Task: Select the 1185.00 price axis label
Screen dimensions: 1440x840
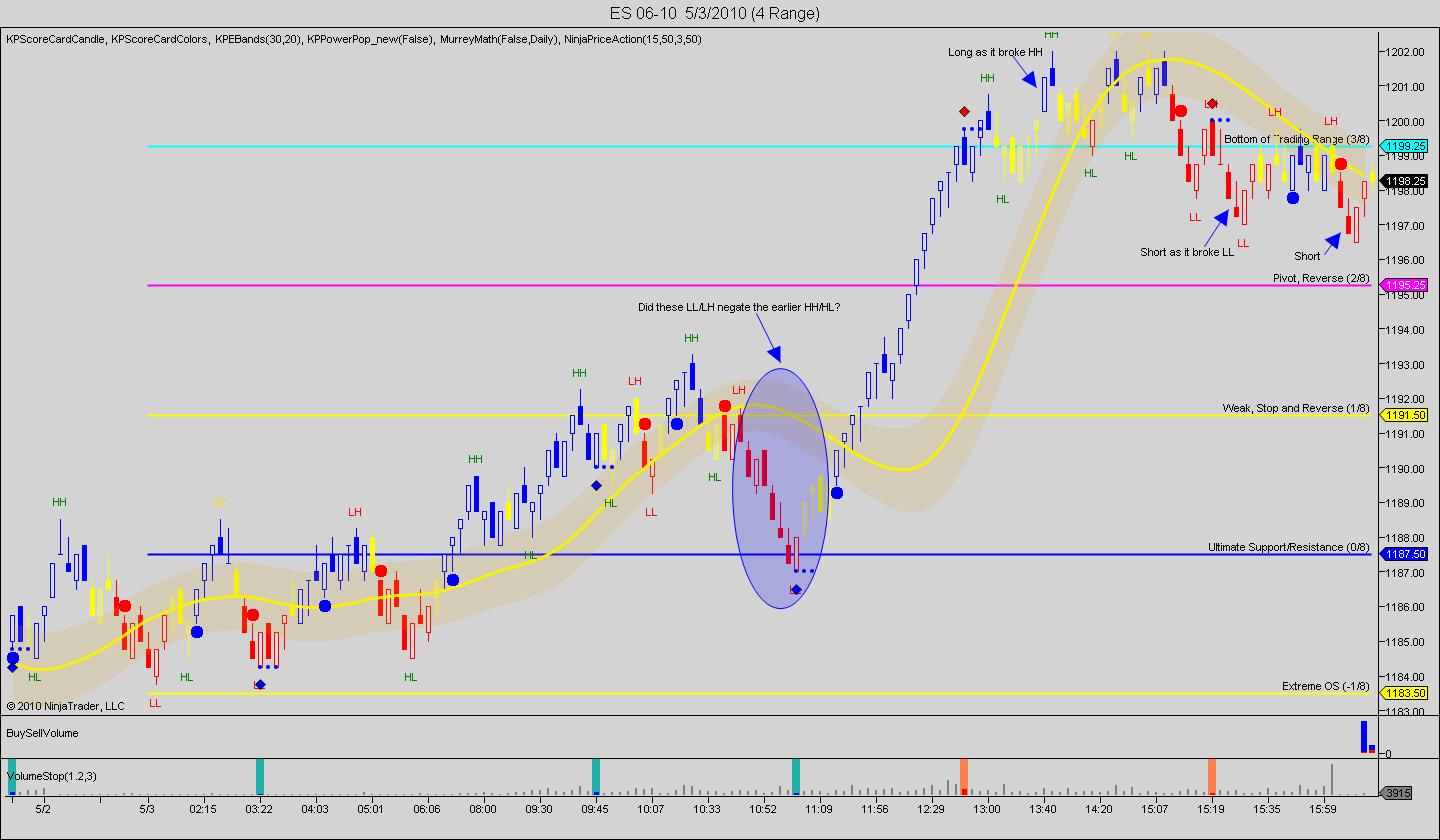Action: [1405, 642]
